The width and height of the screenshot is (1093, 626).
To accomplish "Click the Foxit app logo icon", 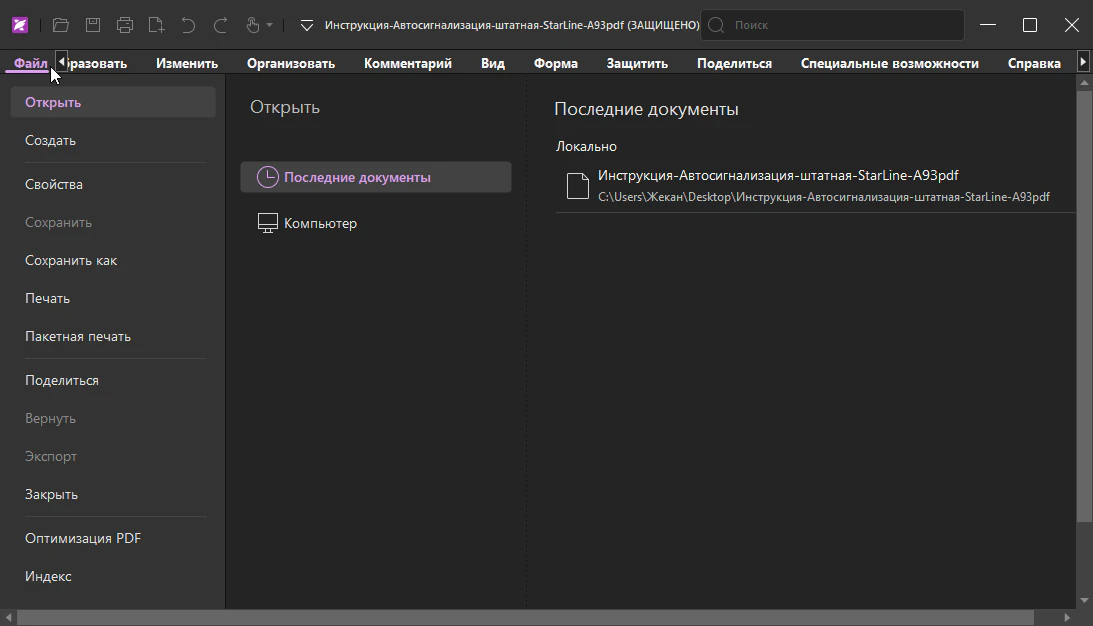I will (20, 25).
